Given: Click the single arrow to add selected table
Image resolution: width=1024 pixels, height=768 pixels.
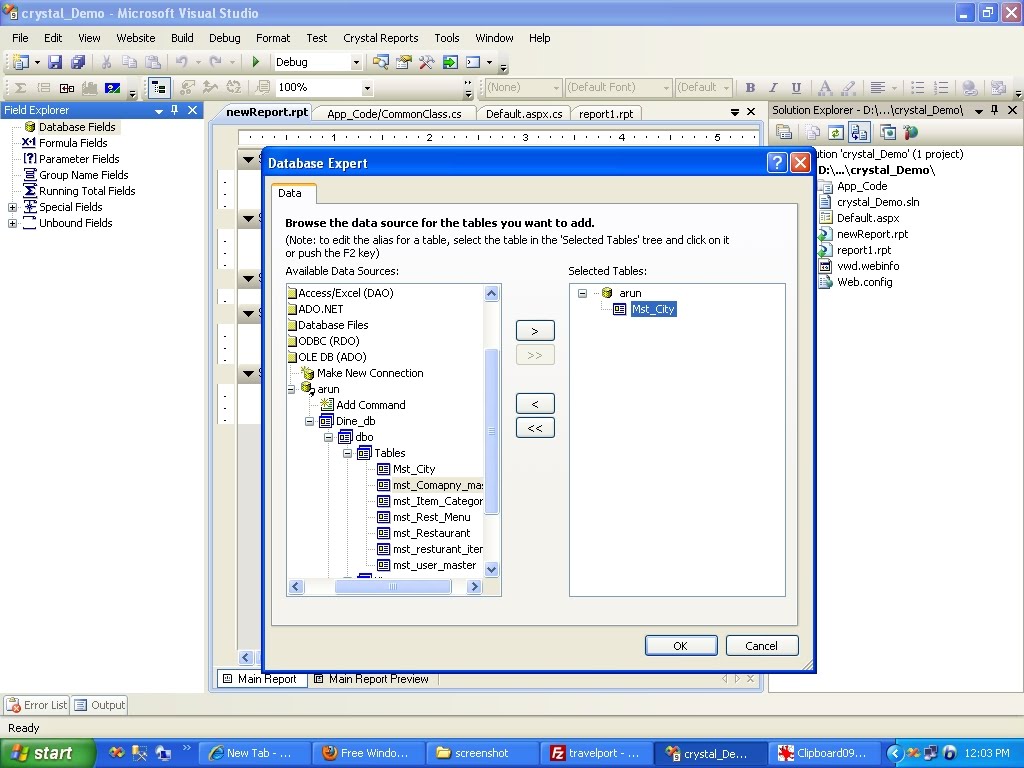Looking at the screenshot, I should coord(535,330).
